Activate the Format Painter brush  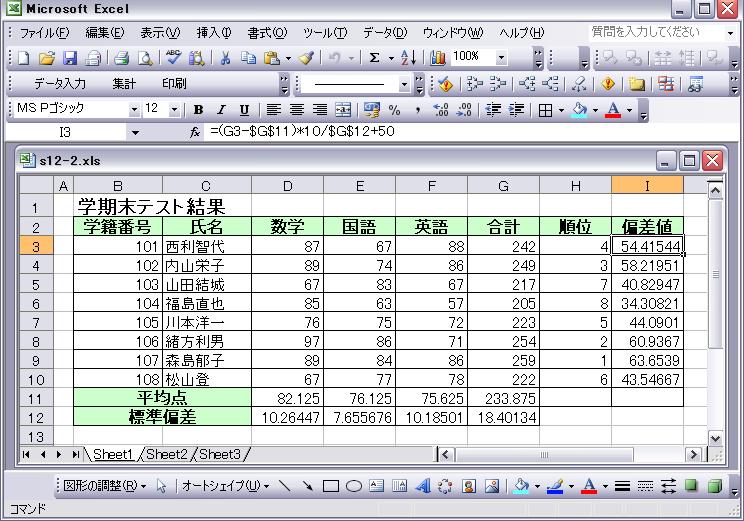306,58
